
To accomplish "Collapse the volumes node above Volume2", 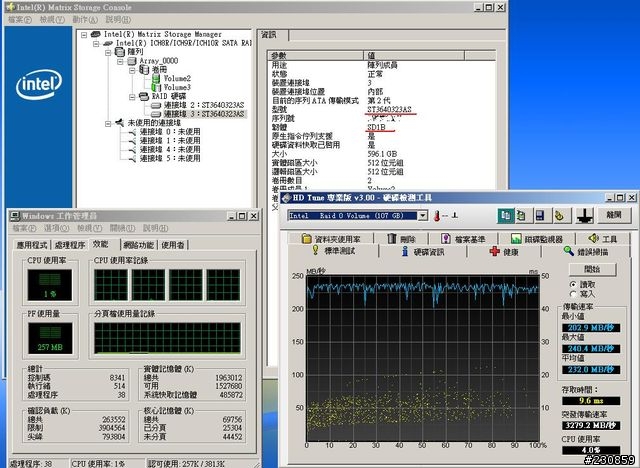I will [132, 70].
